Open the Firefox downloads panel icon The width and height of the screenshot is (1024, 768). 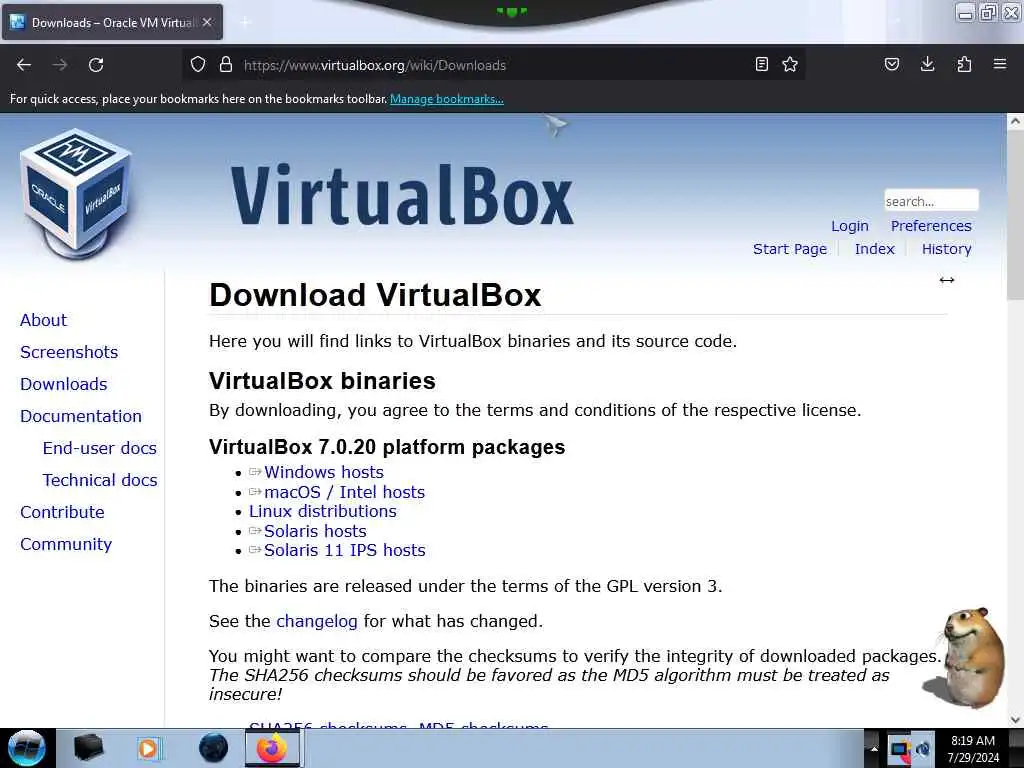927,64
